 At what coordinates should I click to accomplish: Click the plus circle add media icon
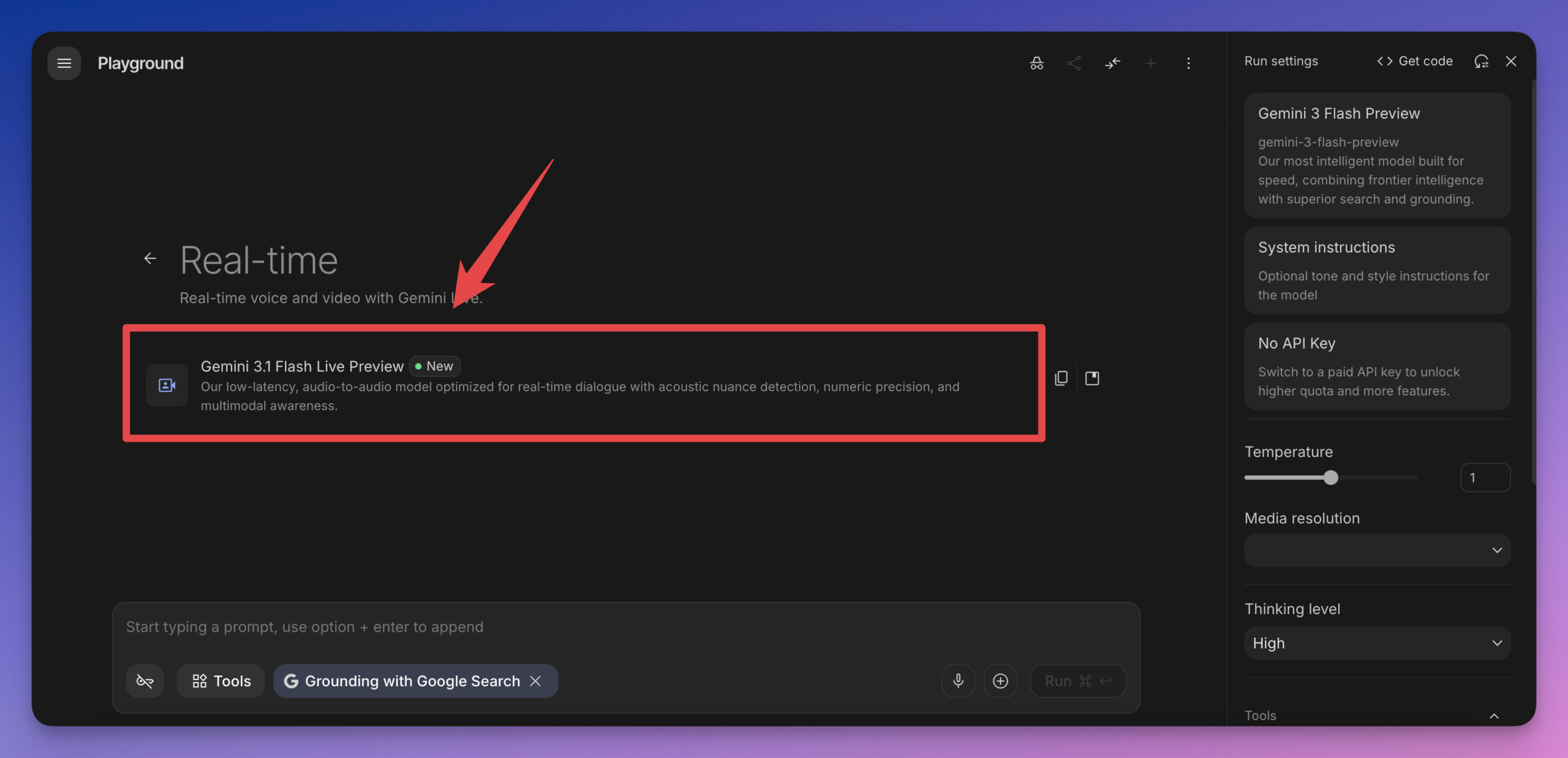(1000, 681)
